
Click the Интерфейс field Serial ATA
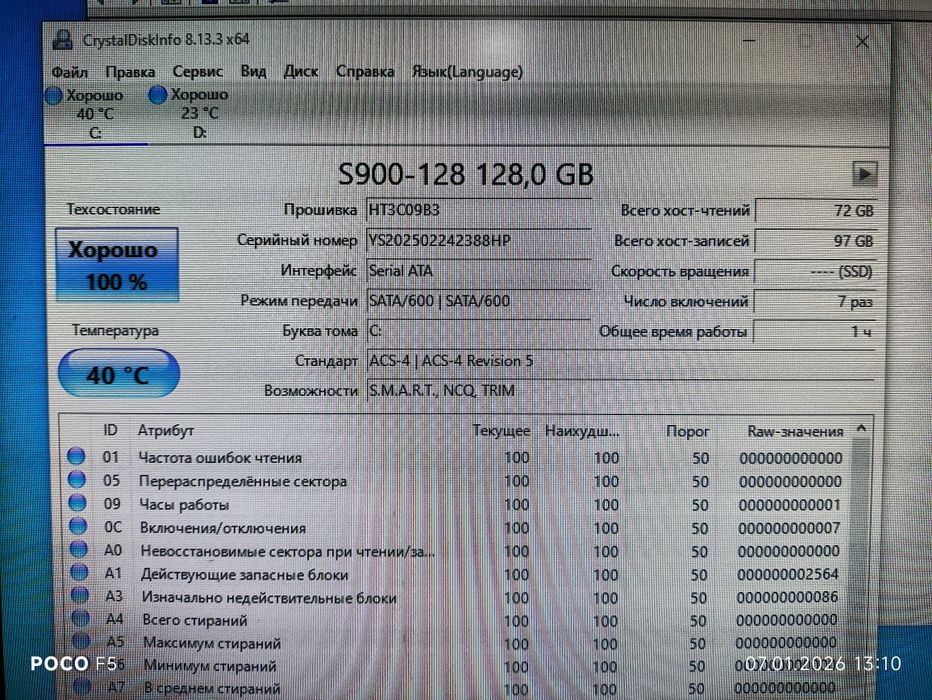click(478, 270)
